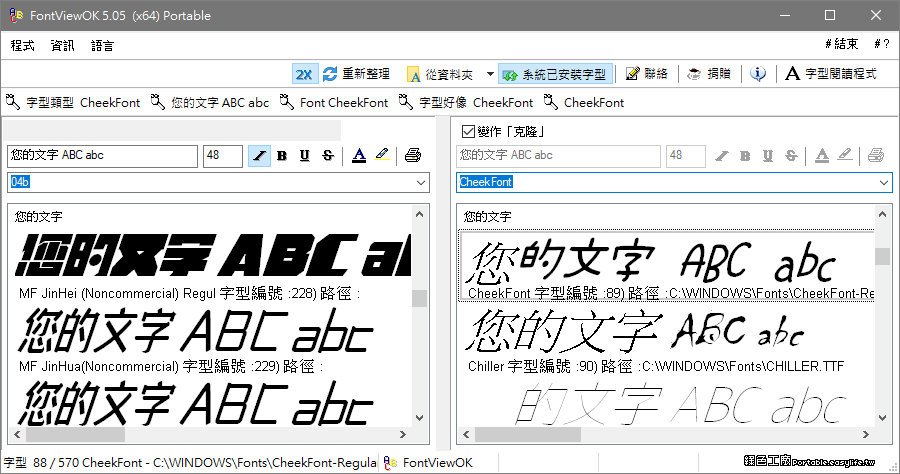
Task: Toggle underline in left panel
Action: click(305, 156)
